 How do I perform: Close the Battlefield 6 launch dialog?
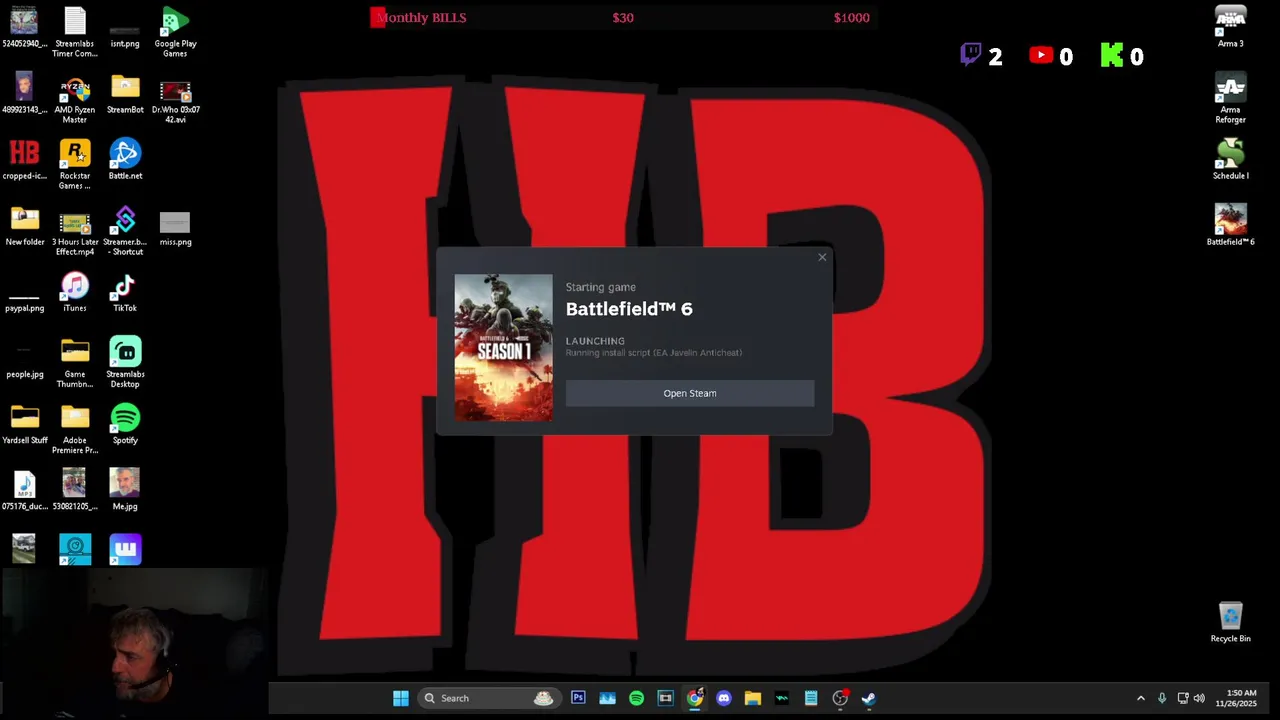click(822, 258)
